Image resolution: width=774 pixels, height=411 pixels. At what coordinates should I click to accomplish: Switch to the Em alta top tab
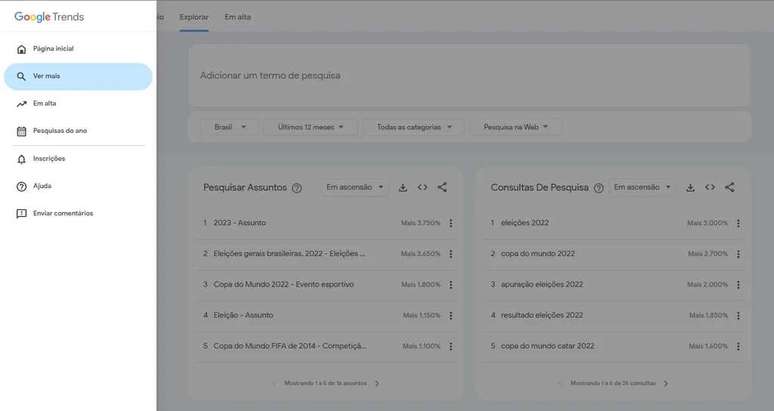click(x=237, y=17)
